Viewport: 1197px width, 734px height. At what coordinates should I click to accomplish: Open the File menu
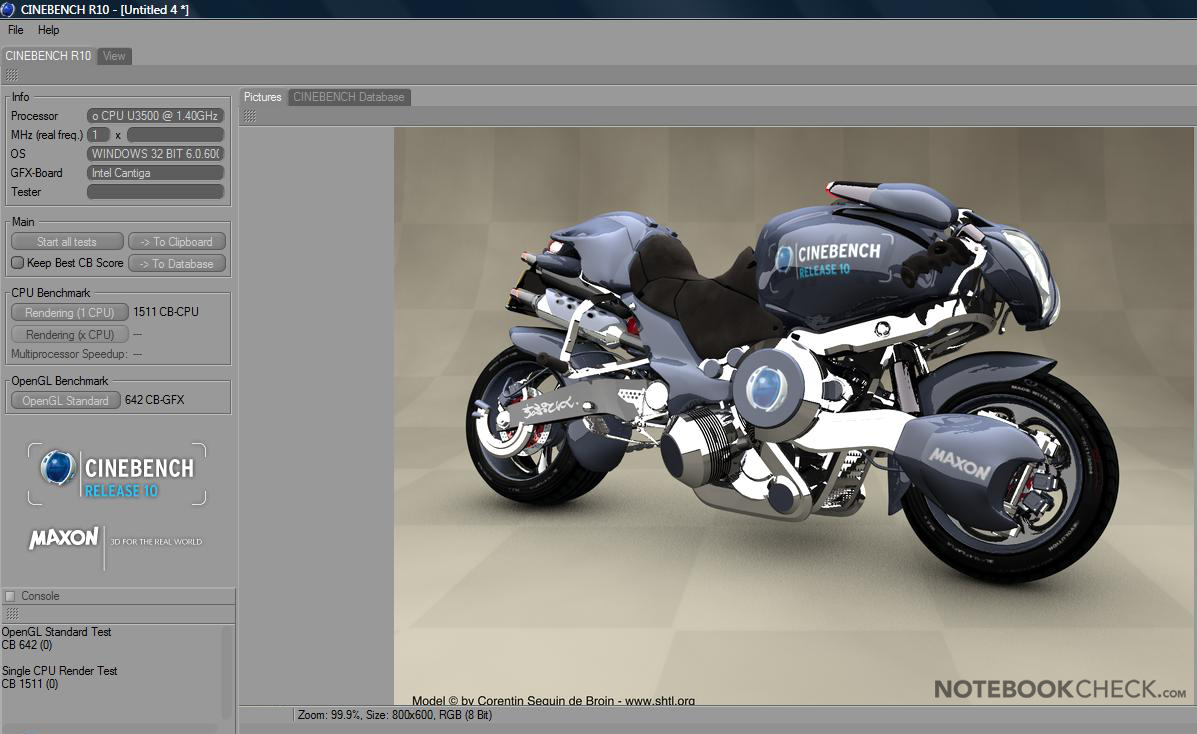pos(15,30)
